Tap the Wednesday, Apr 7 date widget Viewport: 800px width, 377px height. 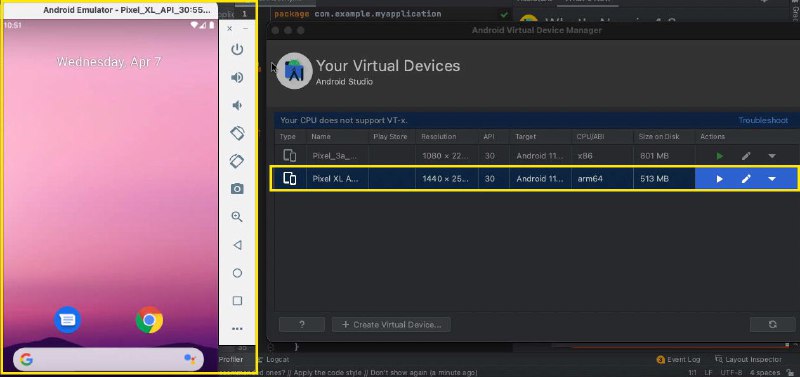click(109, 62)
